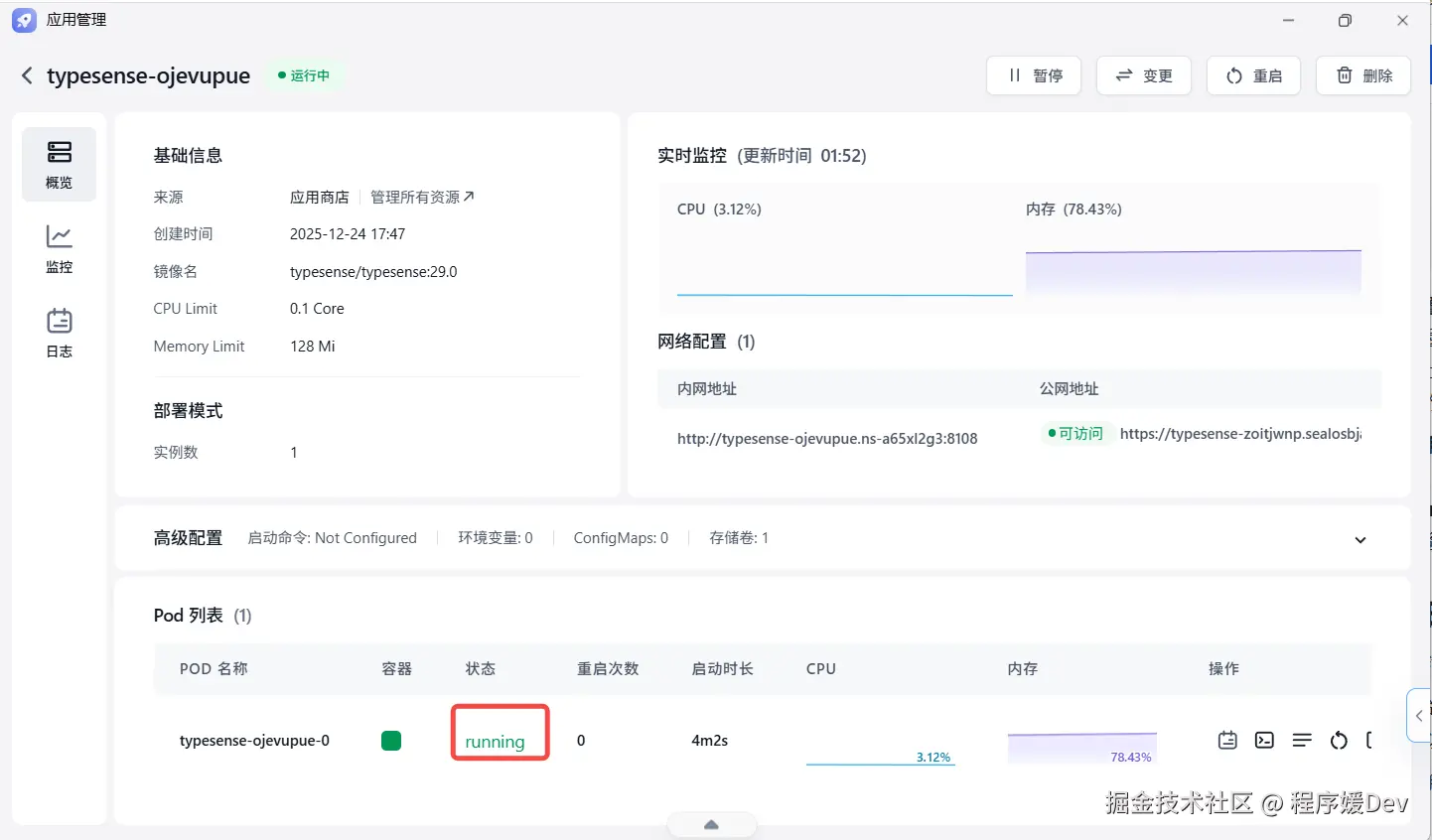
Task: Restart the app via 重启 button
Action: click(x=1253, y=75)
